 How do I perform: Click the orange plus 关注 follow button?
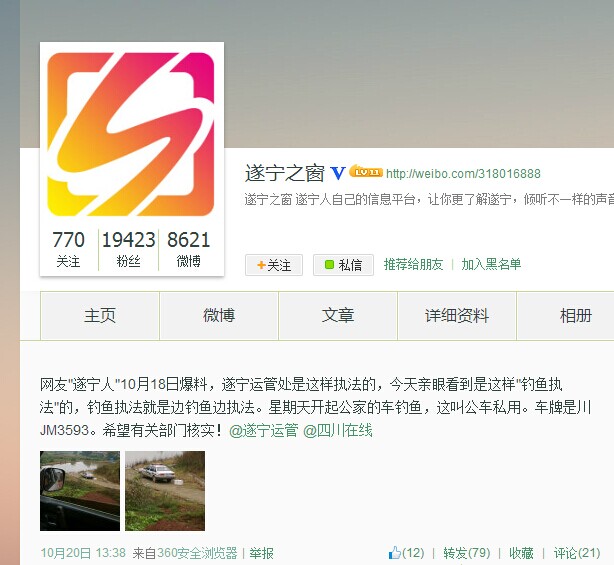click(274, 265)
